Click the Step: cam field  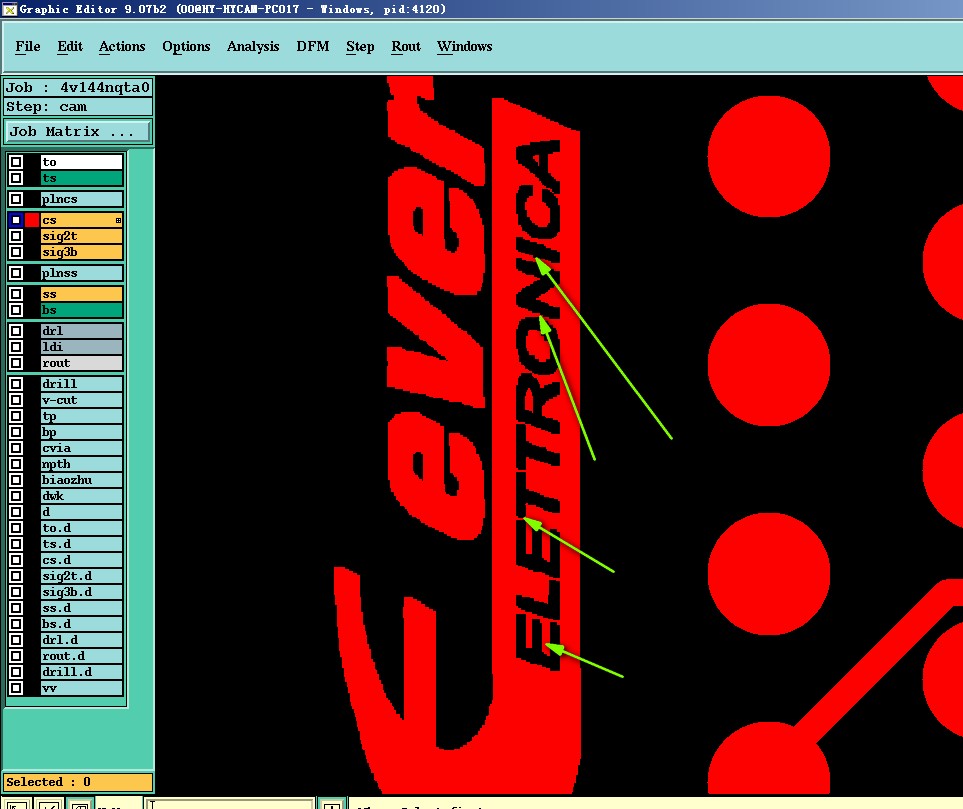(78, 107)
